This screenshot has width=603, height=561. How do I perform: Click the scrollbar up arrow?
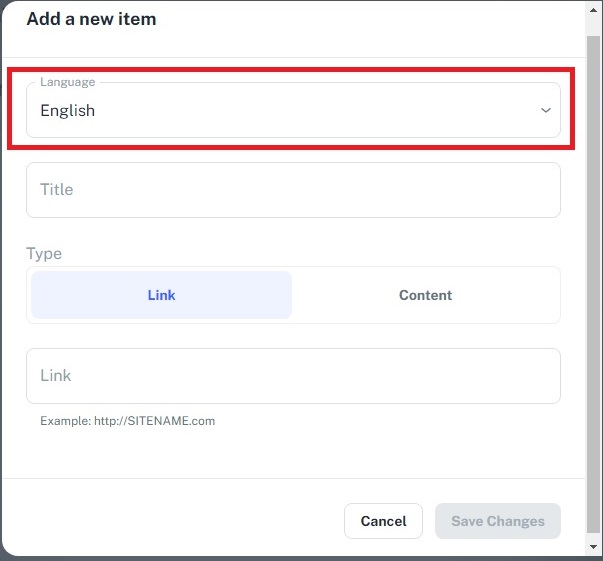pos(593,9)
